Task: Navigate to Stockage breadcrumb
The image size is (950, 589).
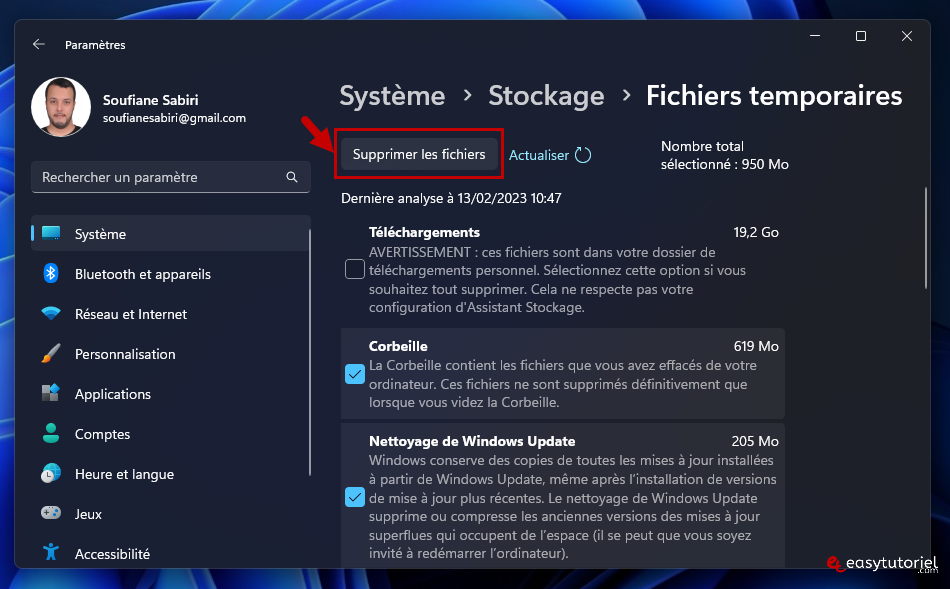Action: pyautogui.click(x=546, y=96)
